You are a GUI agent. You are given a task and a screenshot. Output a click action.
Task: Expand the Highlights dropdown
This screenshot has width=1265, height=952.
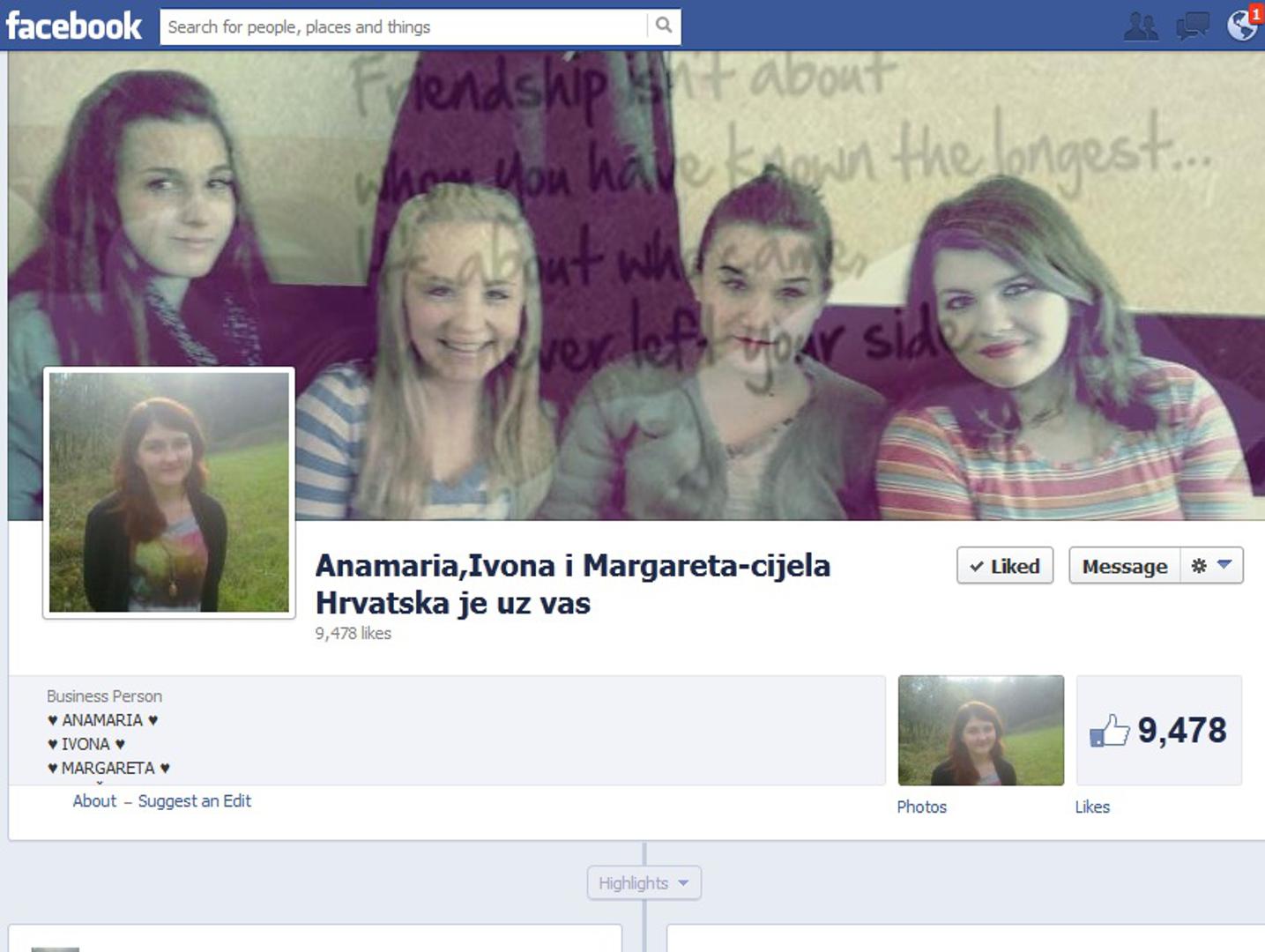click(644, 883)
